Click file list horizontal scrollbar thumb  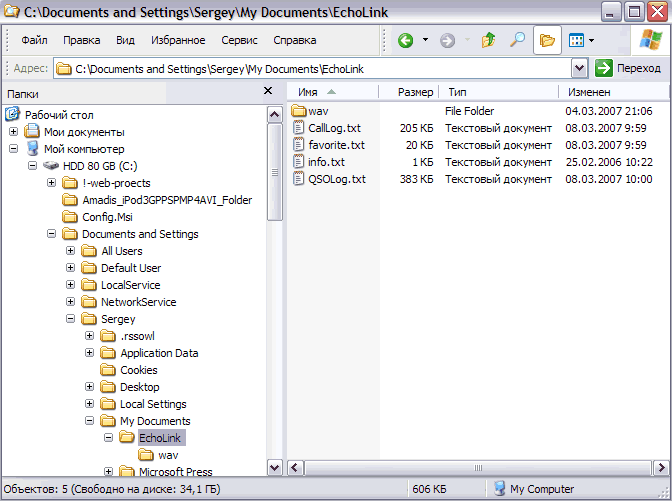tap(478, 468)
